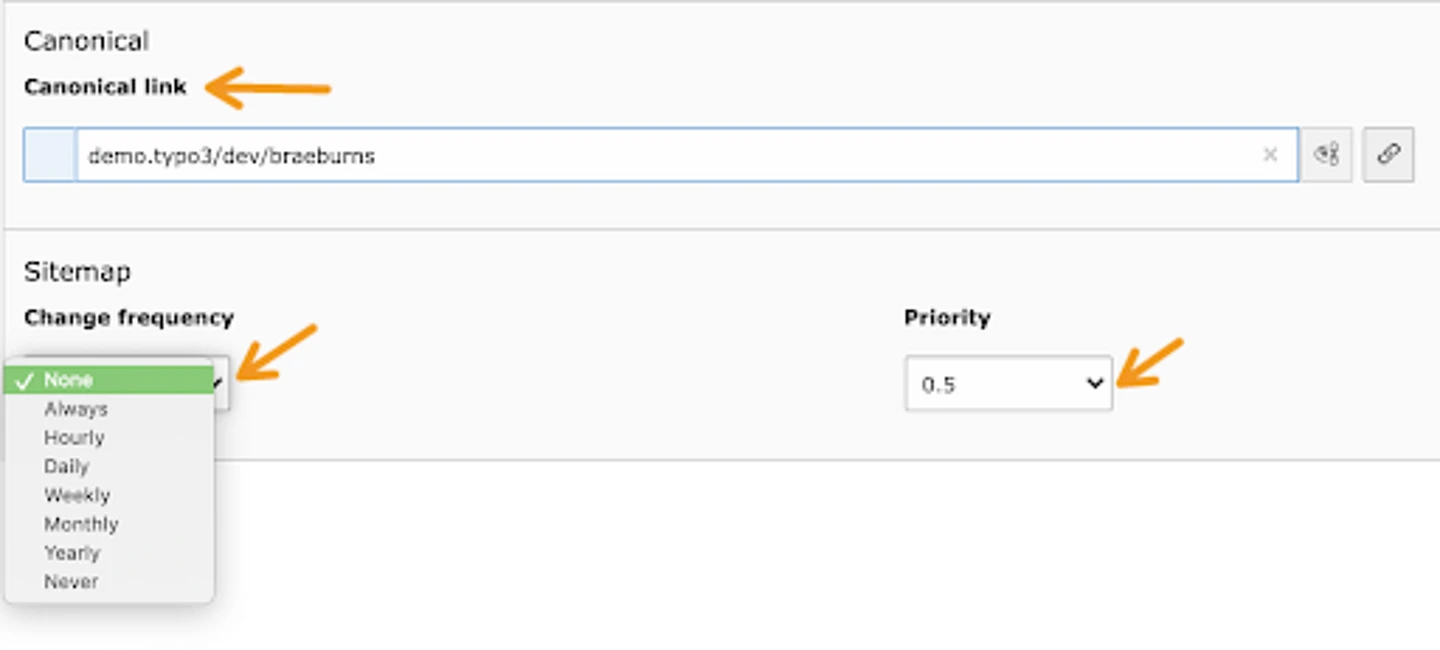The image size is (1440, 650).
Task: Select Never from the frequency list
Action: [71, 582]
